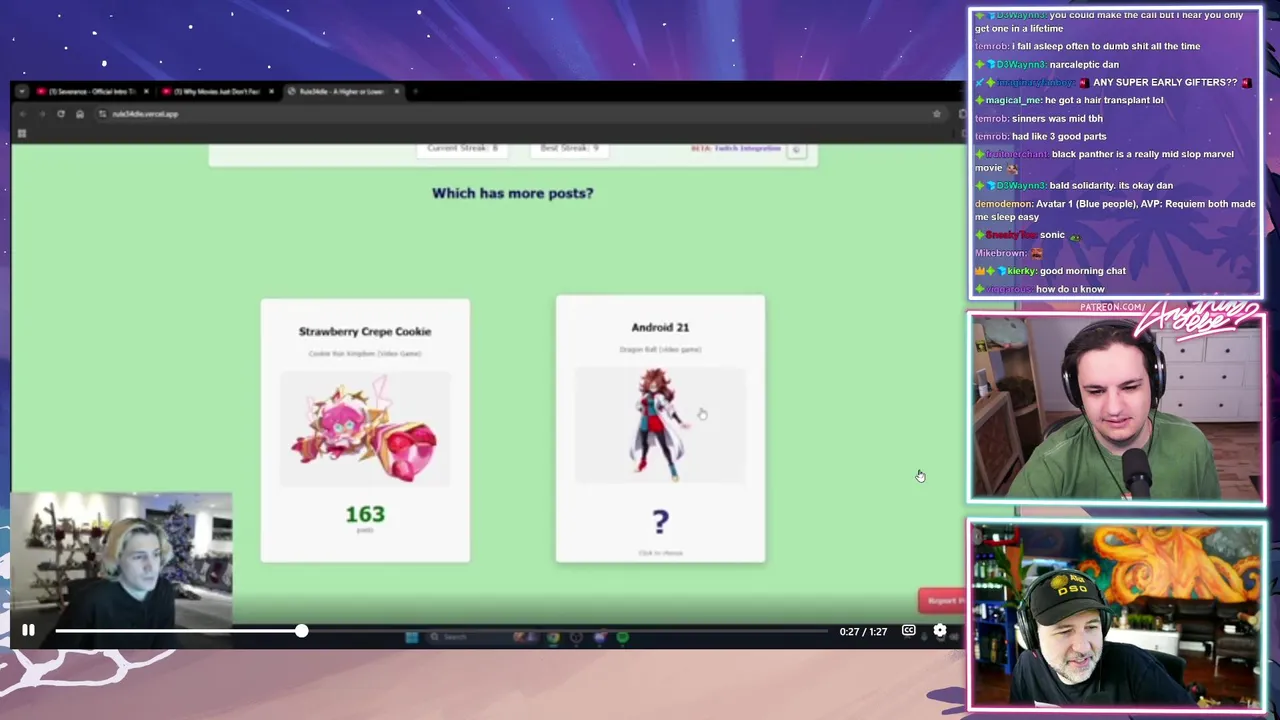Click 'ANY SUPER EARLY GIFTERS??' message
This screenshot has width=1280, height=720.
[1114, 82]
